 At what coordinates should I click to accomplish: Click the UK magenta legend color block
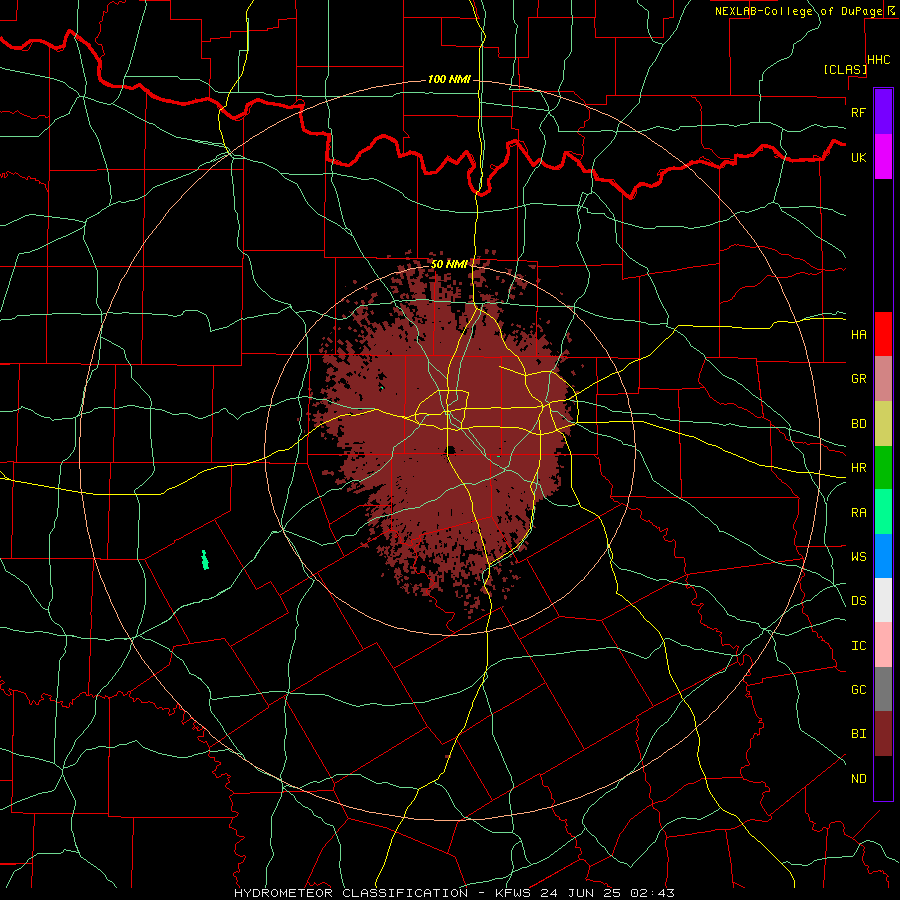click(x=883, y=157)
